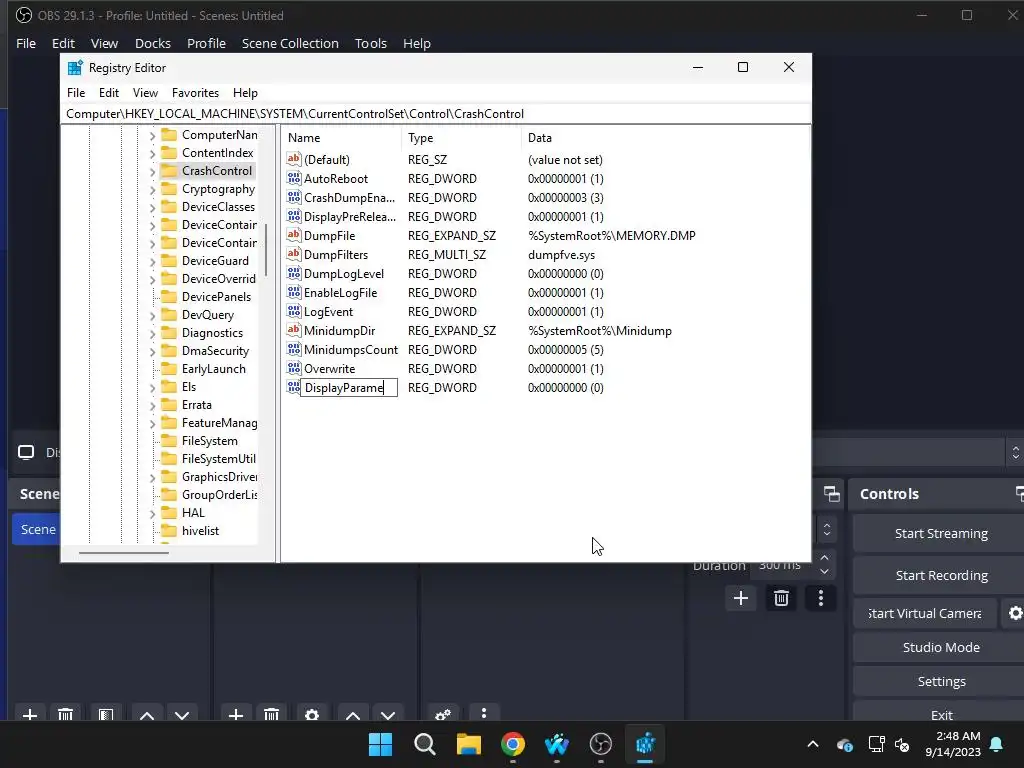Select MinidumpsCount registry value

coord(351,350)
